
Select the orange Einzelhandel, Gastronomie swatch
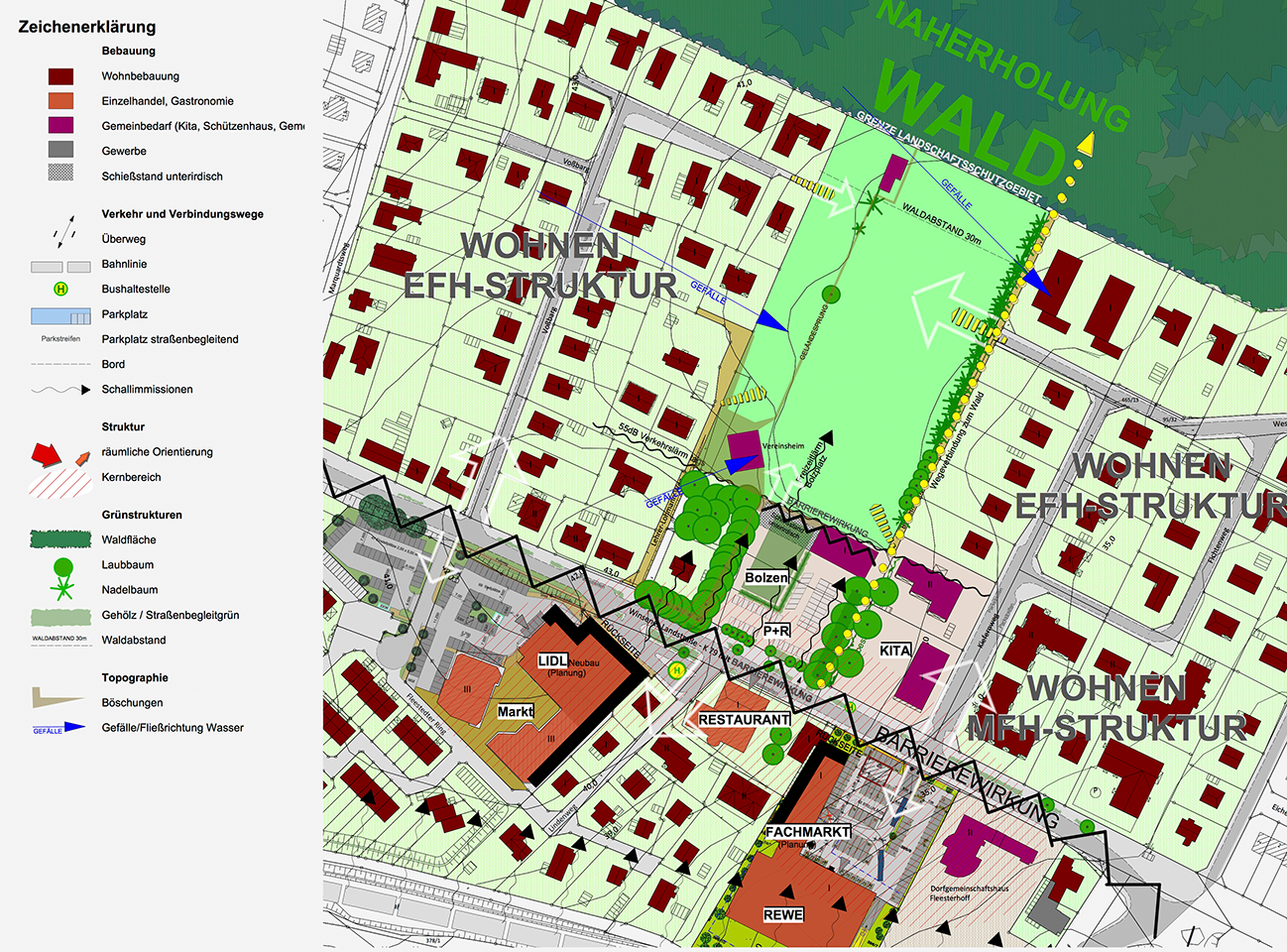(60, 101)
